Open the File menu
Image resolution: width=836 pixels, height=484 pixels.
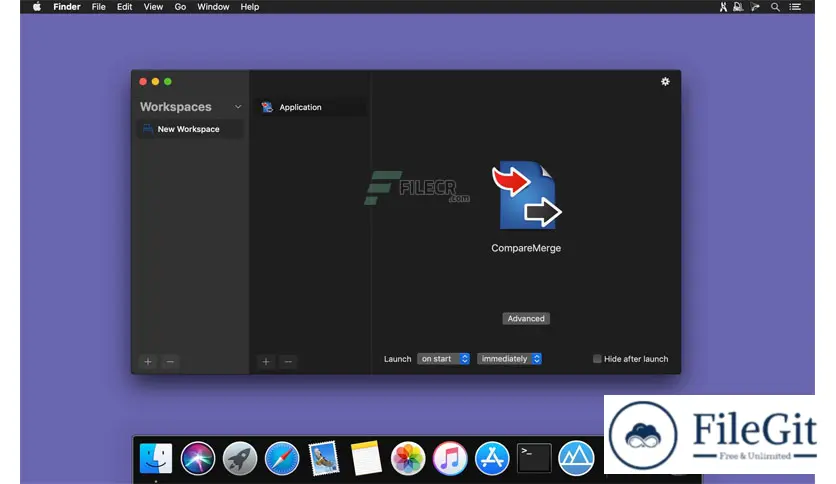tap(99, 7)
